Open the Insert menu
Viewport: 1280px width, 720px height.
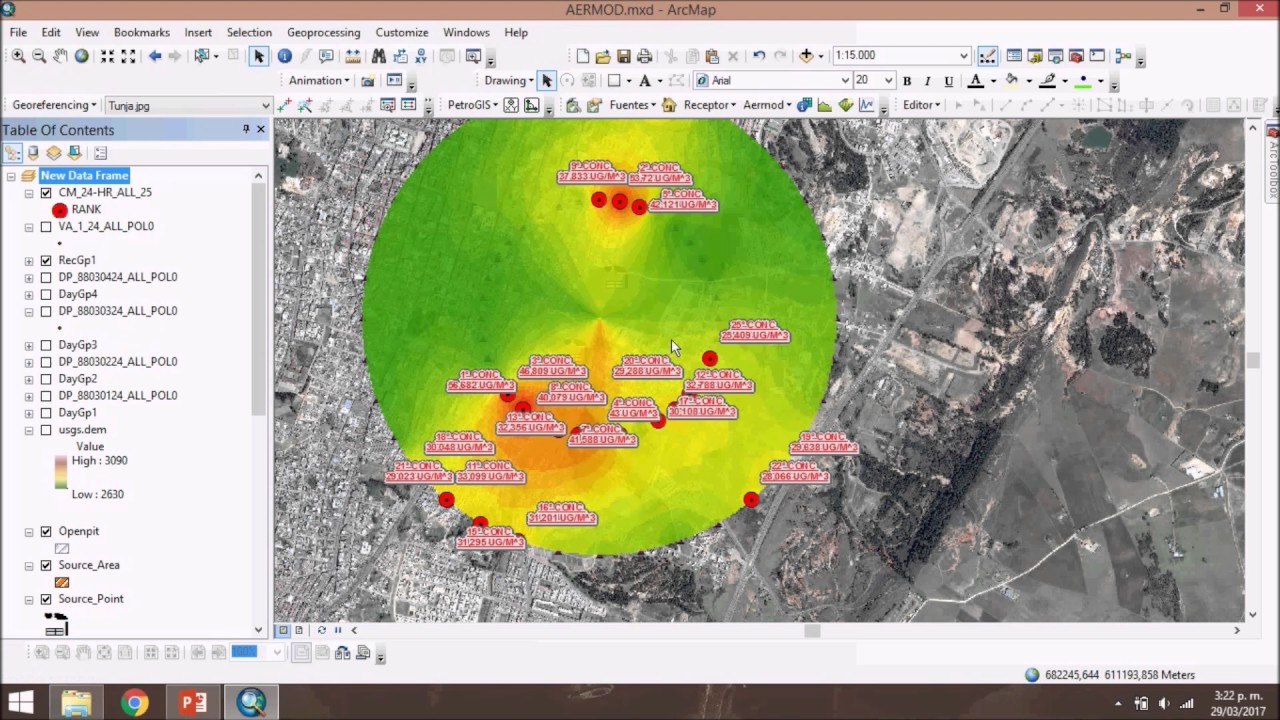pyautogui.click(x=198, y=32)
